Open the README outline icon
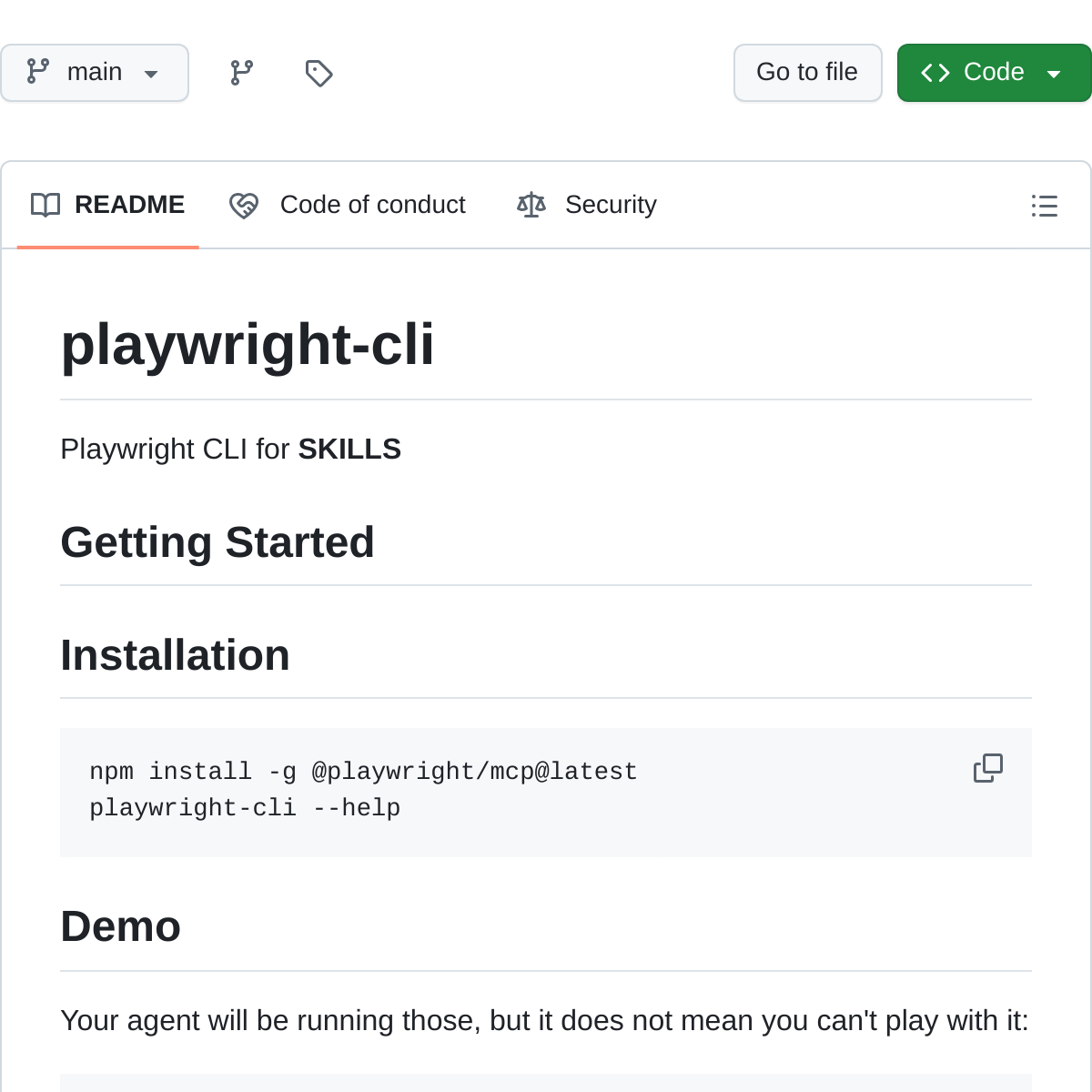This screenshot has width=1092, height=1092. click(x=1044, y=206)
